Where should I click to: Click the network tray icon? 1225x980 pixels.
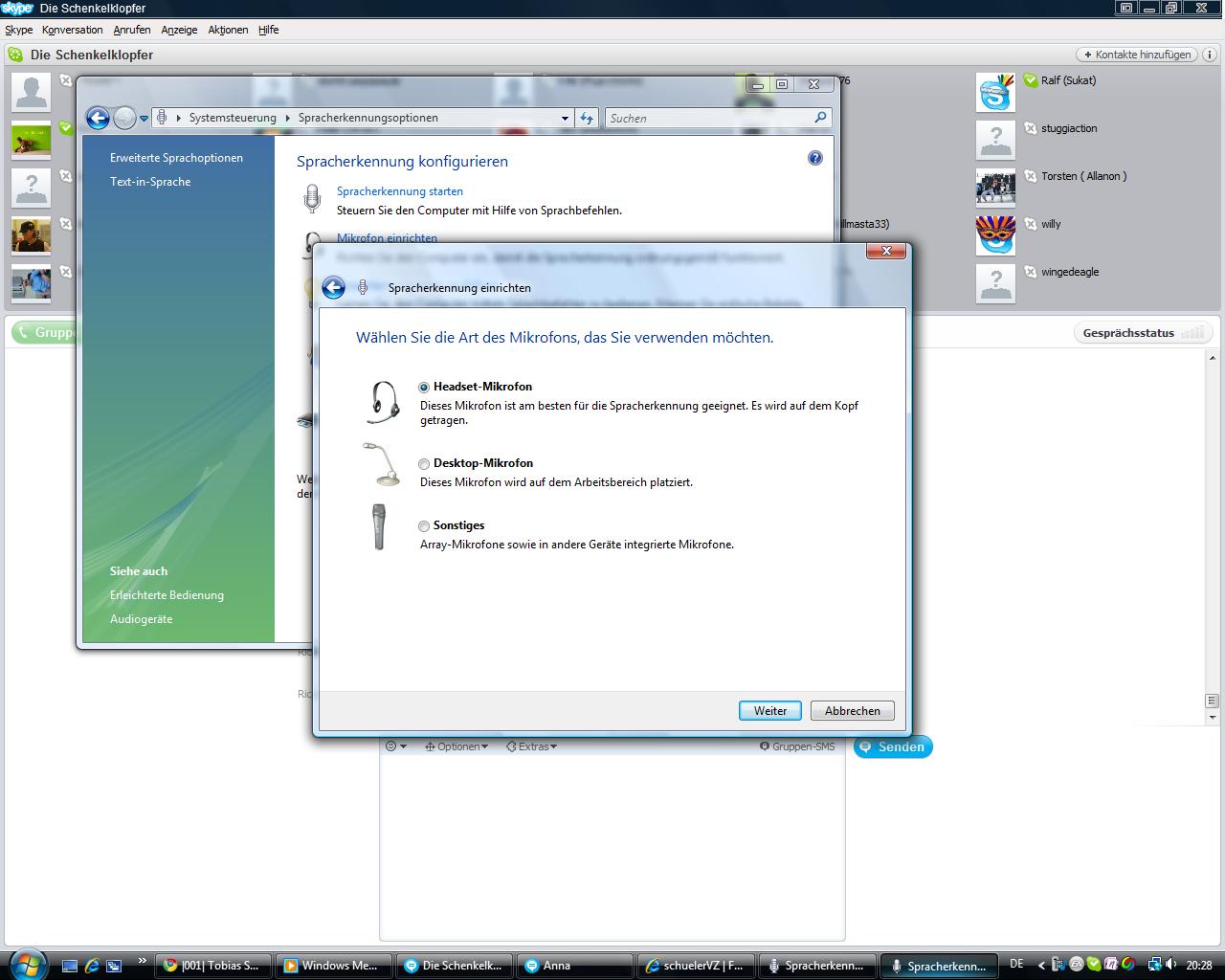(1155, 965)
